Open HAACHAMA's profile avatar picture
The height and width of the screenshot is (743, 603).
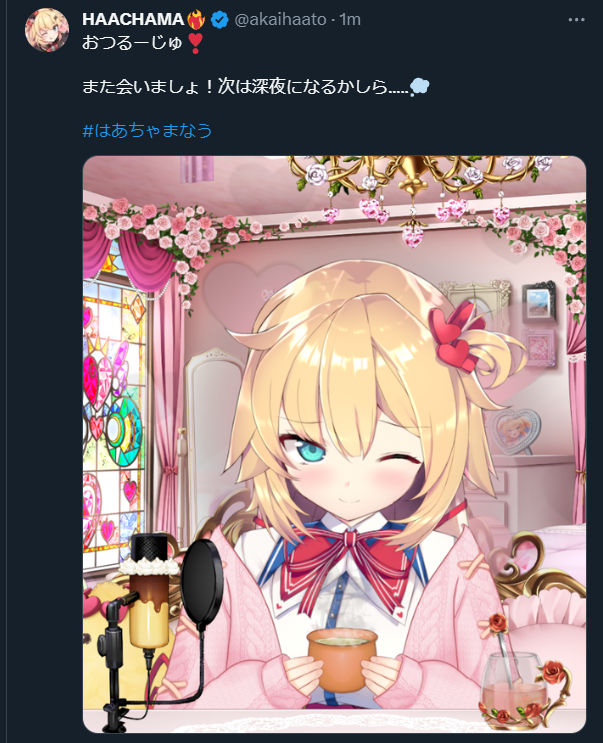47,29
